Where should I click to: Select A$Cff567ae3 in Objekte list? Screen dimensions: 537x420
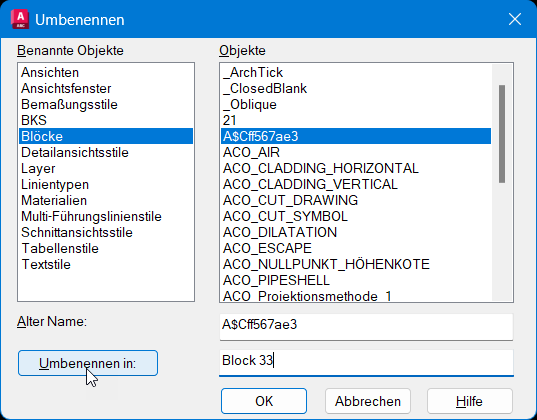[356, 136]
